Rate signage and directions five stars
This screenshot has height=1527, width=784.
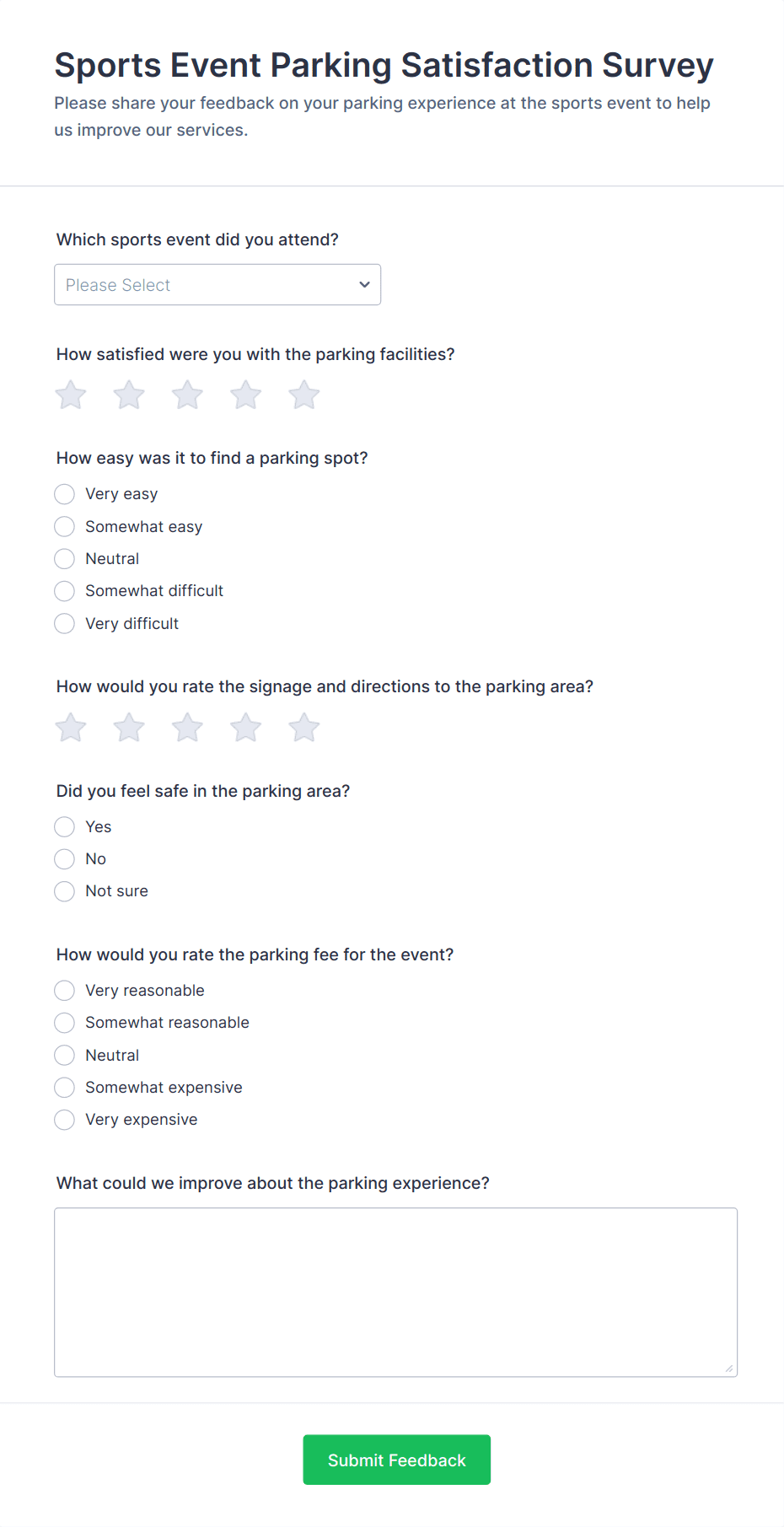pos(303,728)
